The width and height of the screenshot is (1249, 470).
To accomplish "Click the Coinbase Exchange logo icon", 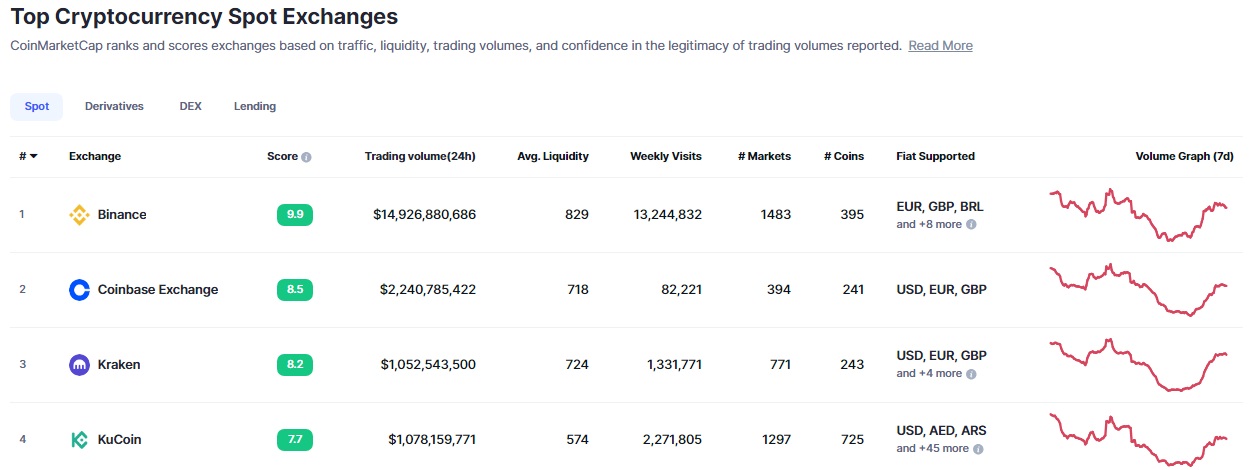I will (x=79, y=290).
